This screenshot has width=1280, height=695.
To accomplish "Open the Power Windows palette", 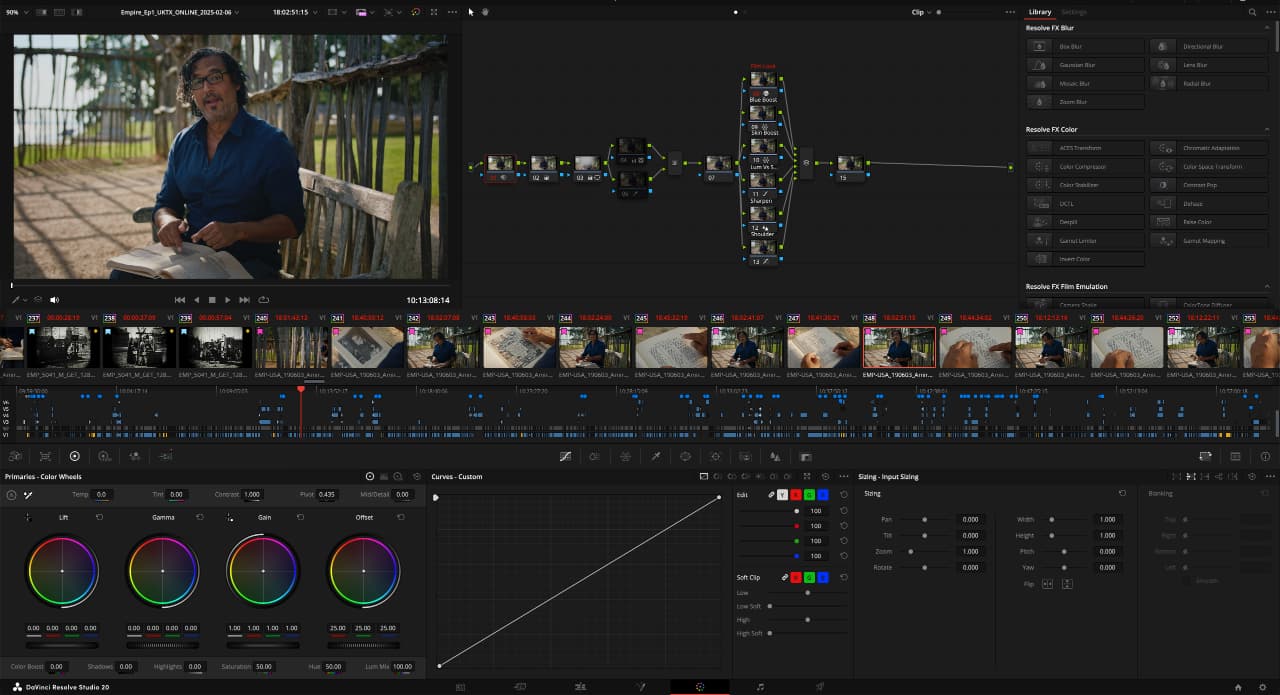I will [687, 455].
